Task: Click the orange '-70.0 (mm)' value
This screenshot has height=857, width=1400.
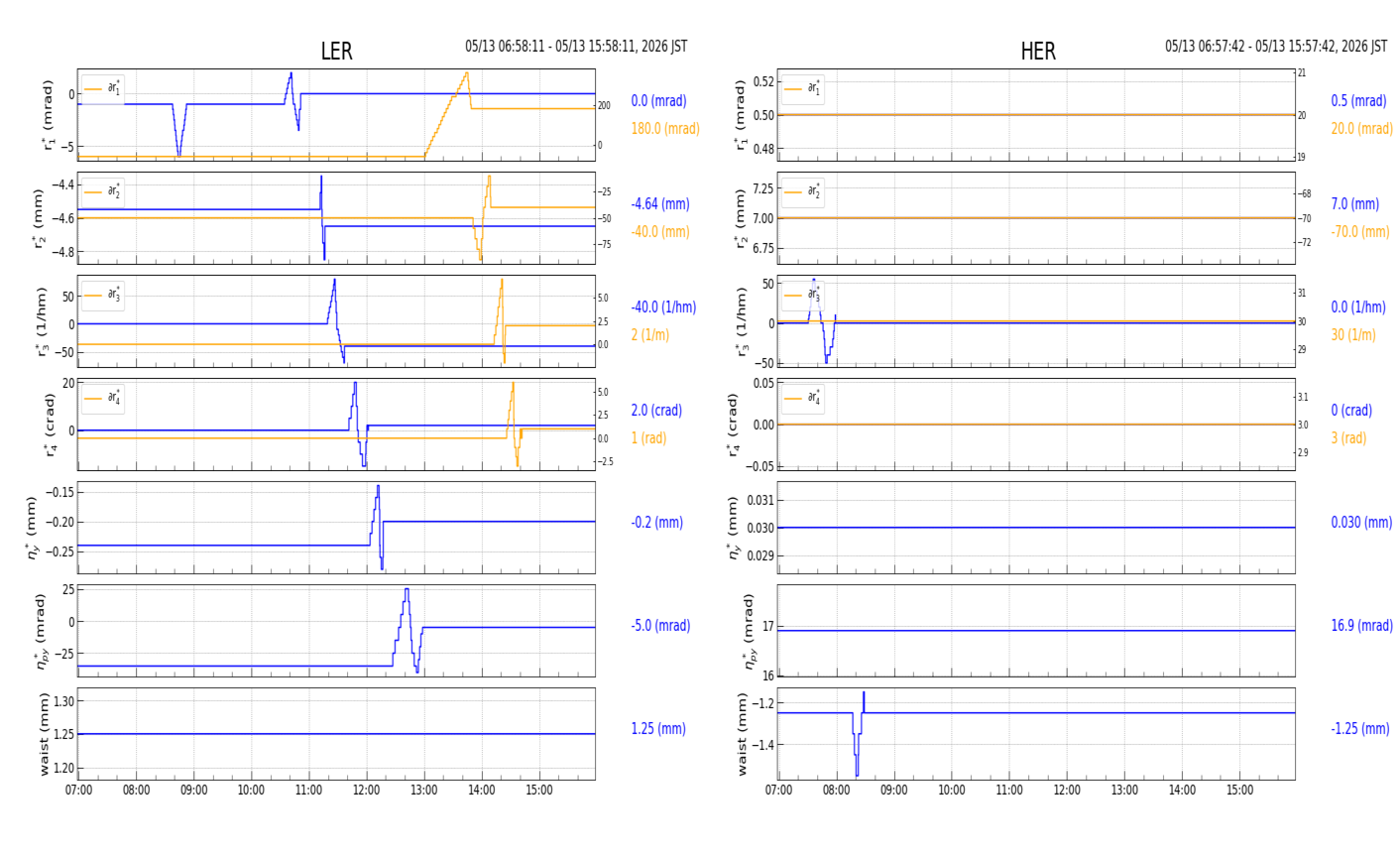Action: coord(1360,232)
